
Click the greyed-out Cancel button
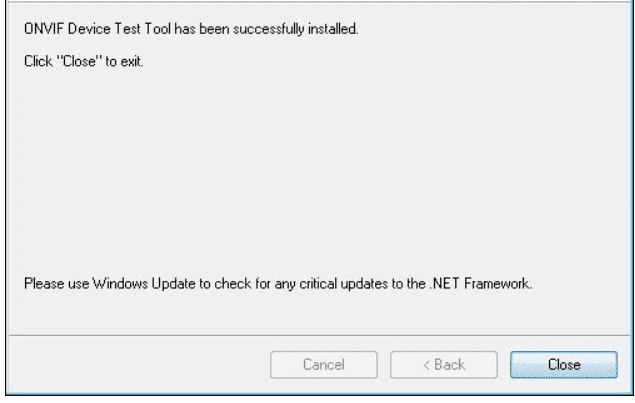[324, 365]
